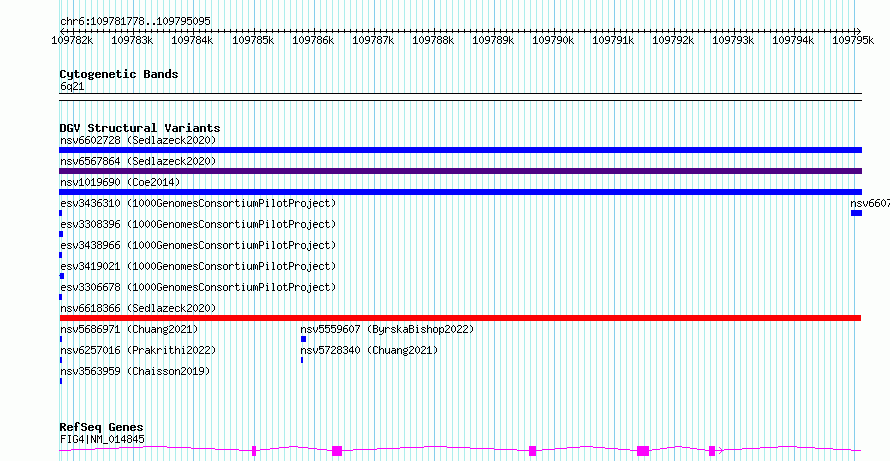Click the FIG4 exon between 109789k and 109790k
Viewport: 890px width, 461px height.
click(532, 451)
